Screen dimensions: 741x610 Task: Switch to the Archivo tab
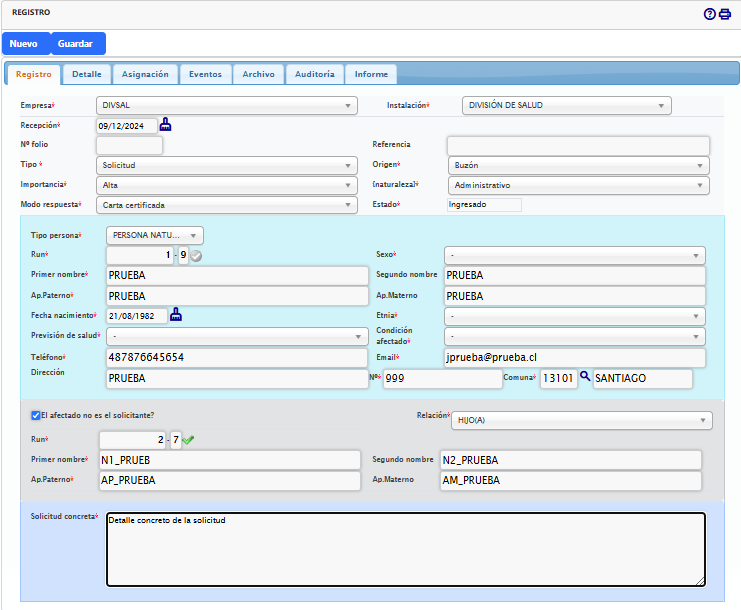pos(258,74)
